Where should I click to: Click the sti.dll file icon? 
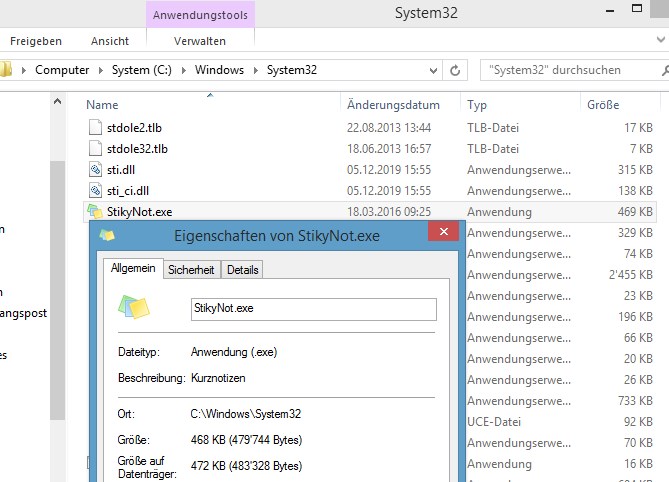pos(95,169)
